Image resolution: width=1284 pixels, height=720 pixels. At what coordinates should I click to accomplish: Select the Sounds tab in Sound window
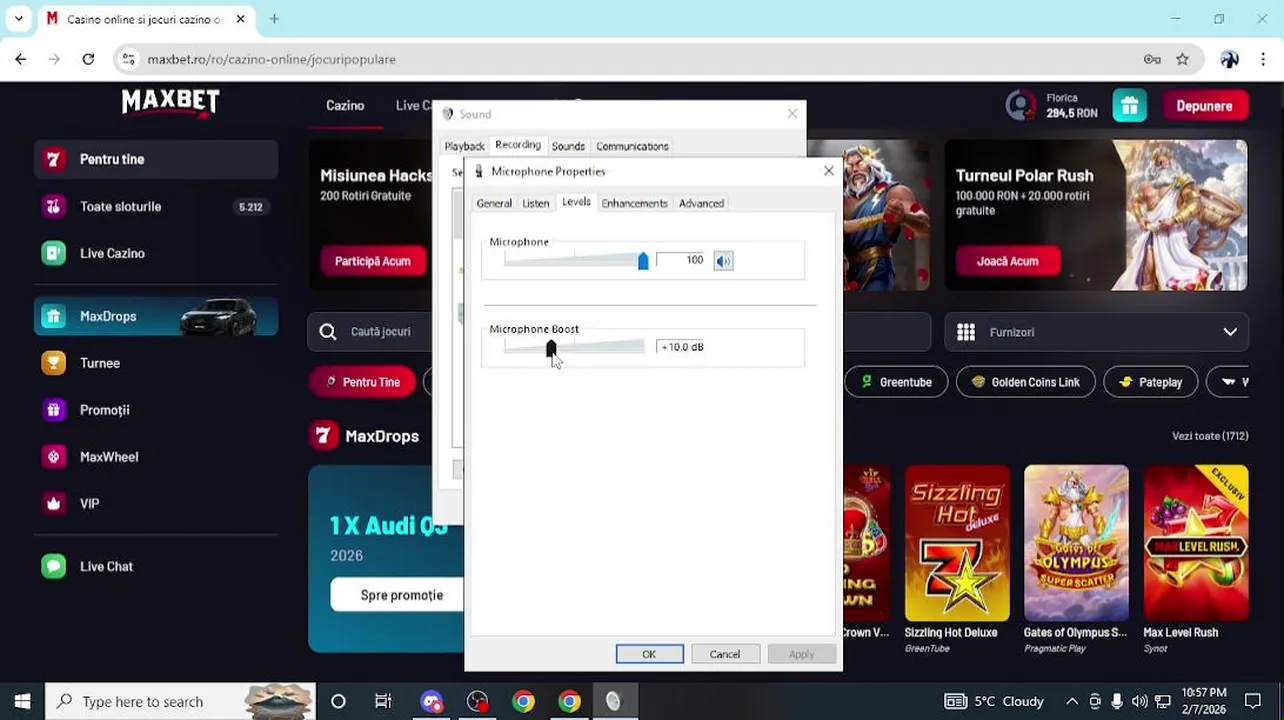(x=568, y=146)
